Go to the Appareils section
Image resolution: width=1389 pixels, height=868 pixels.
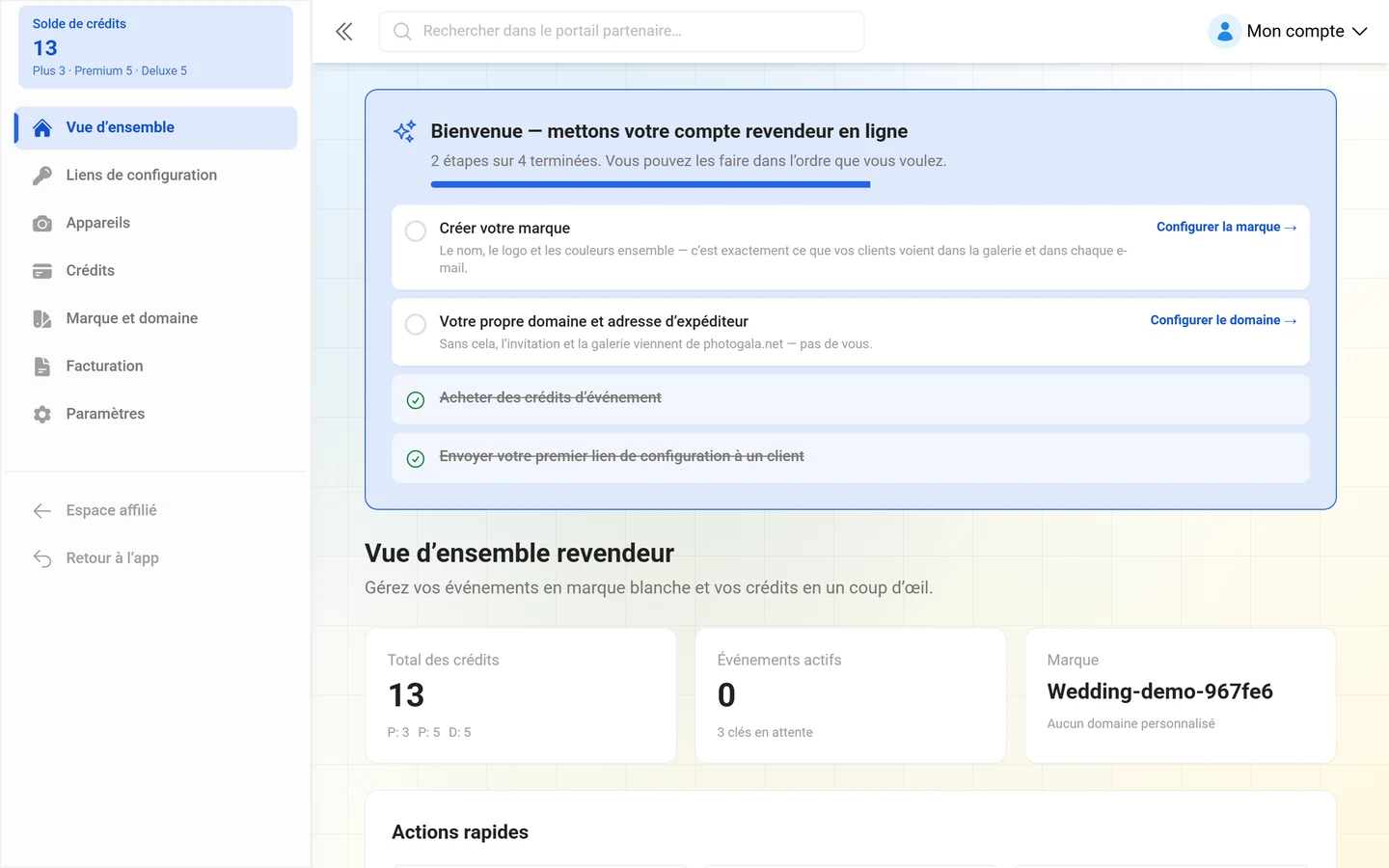tap(156, 223)
